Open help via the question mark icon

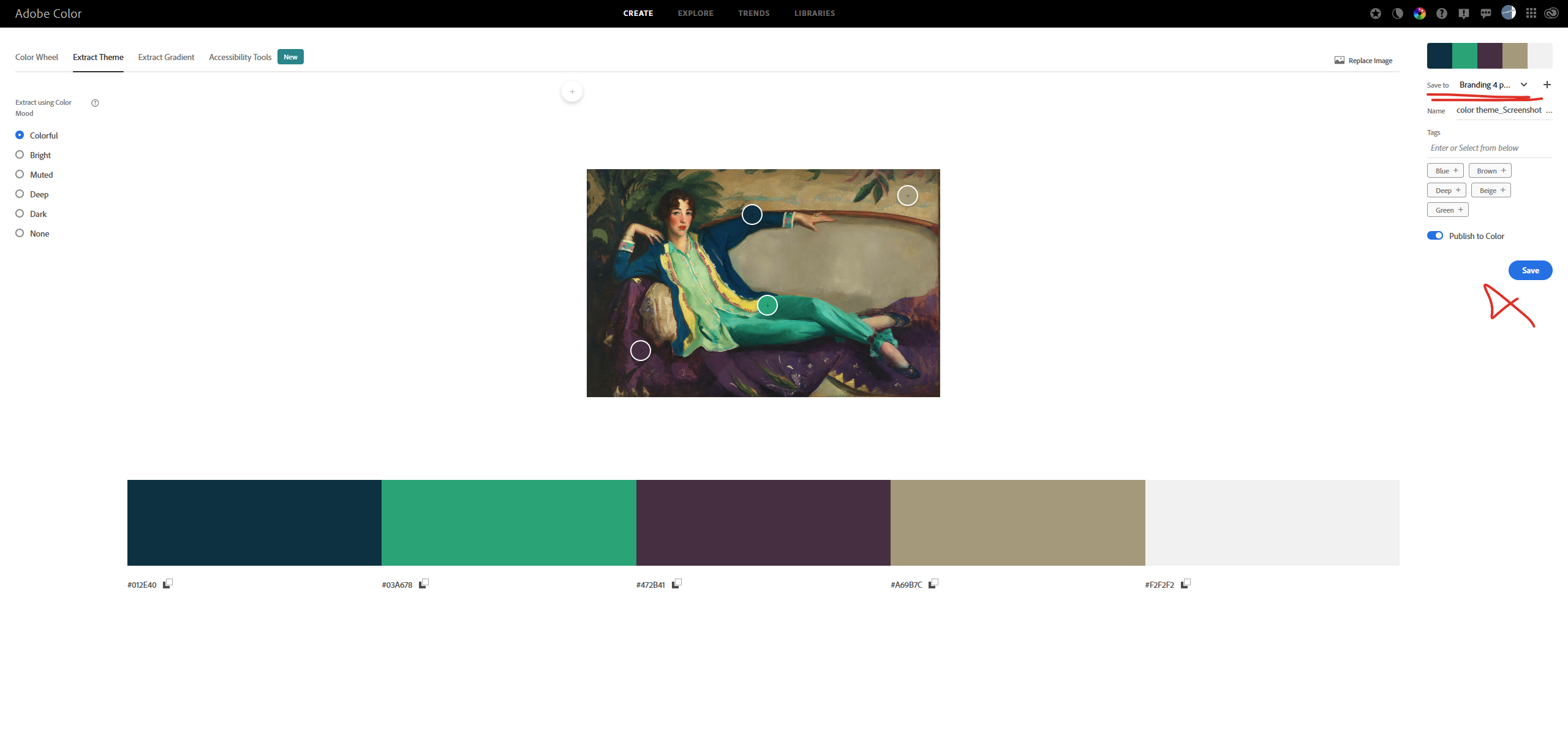point(1441,13)
